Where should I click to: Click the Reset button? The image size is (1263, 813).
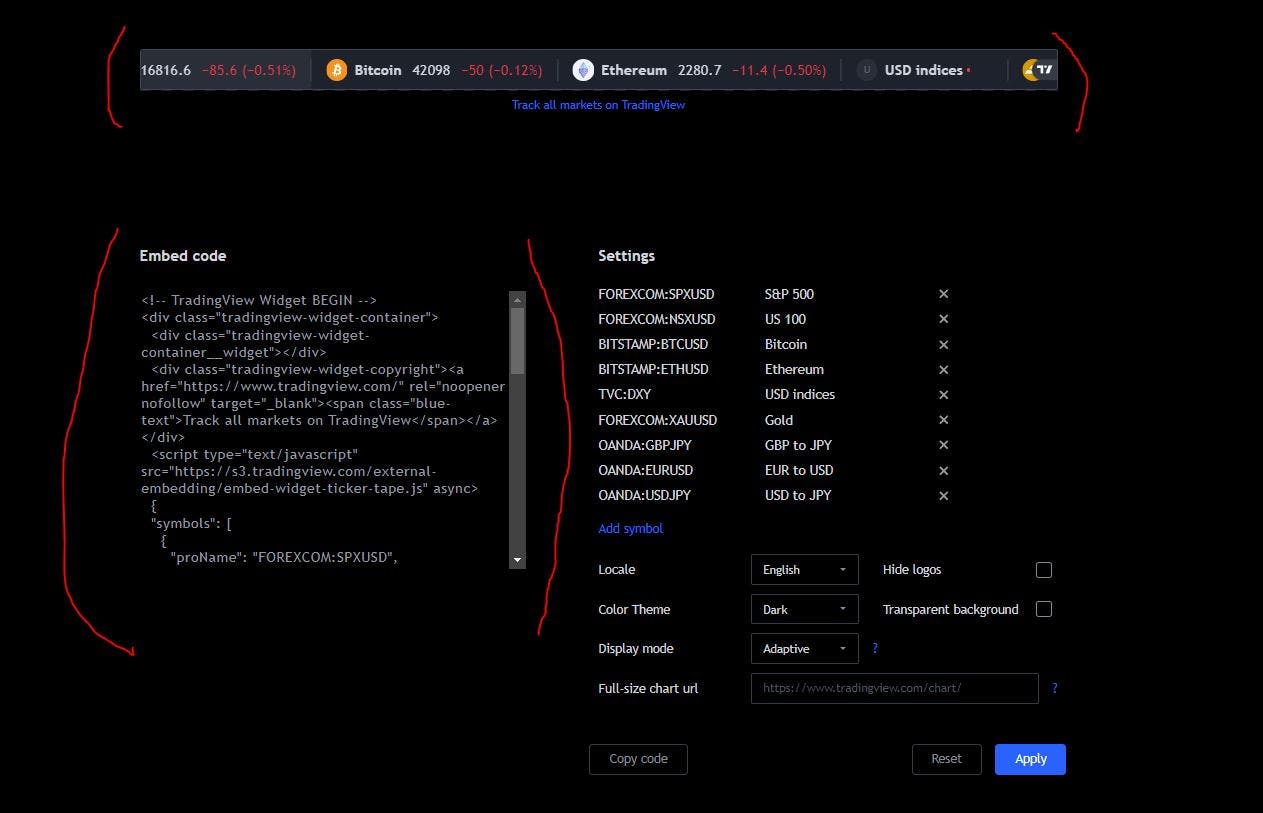point(946,759)
